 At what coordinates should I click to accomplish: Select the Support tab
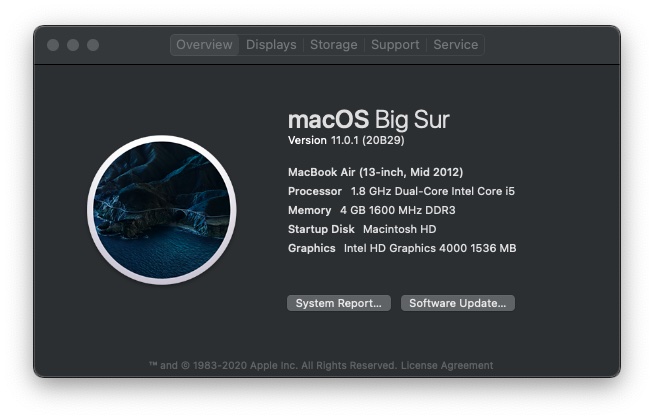pos(395,45)
